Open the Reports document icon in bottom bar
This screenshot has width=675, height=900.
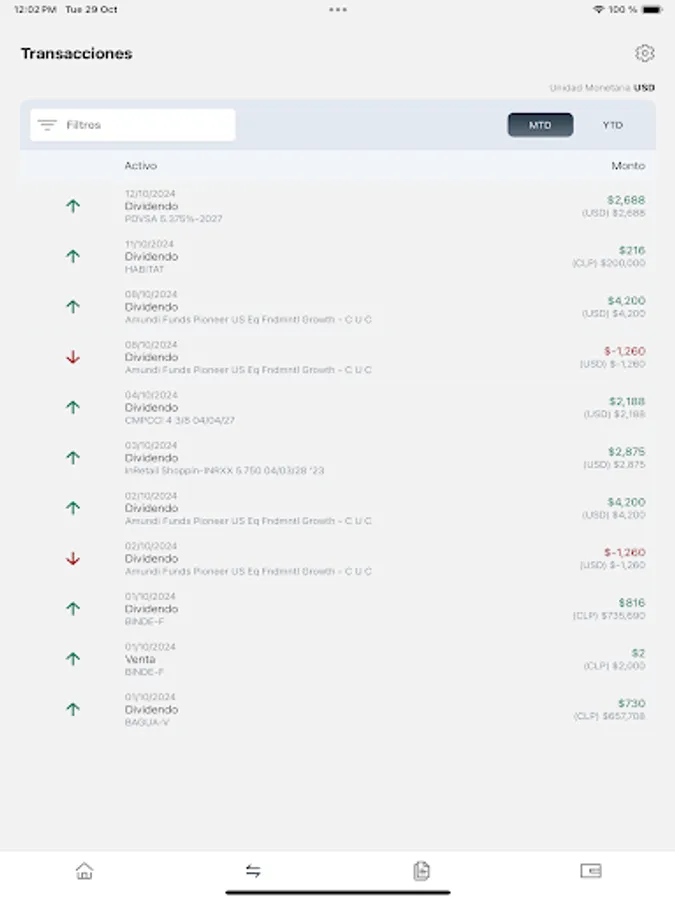point(421,871)
